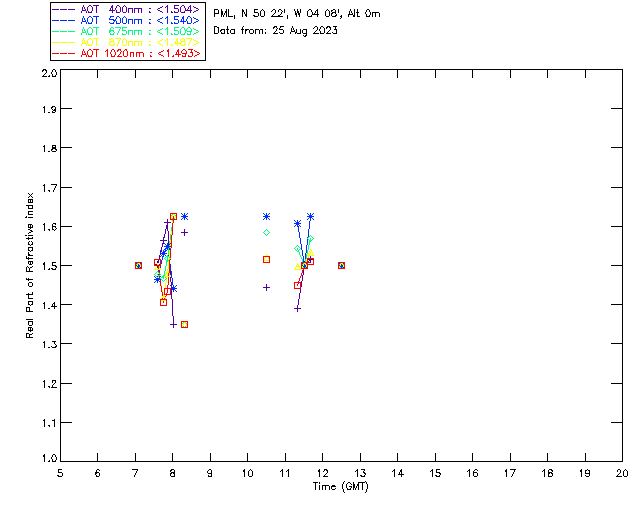Click the y-axis tick label 1.0
This screenshot has height=512, width=640.
tap(49, 458)
